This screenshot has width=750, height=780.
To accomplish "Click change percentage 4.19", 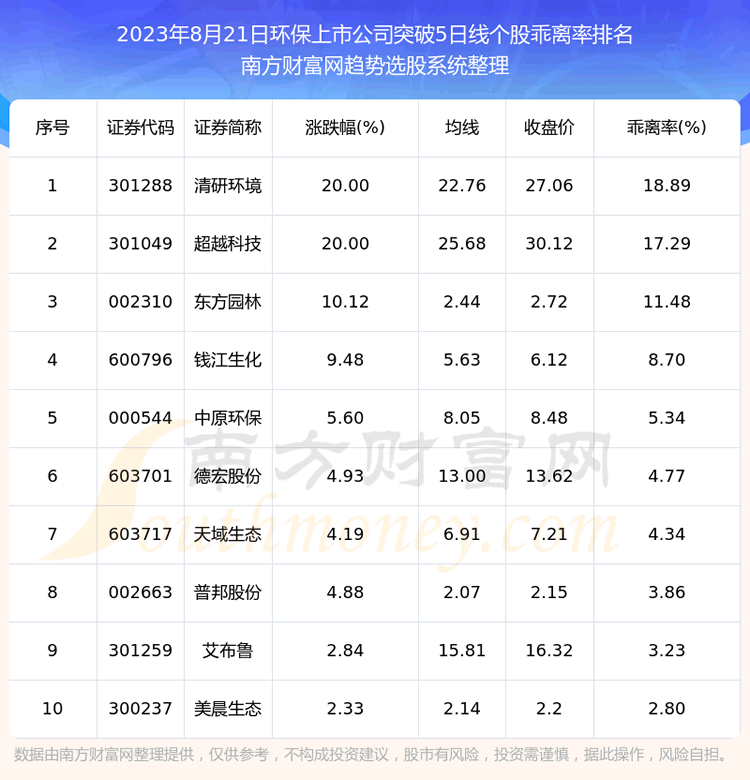I will tap(345, 534).
